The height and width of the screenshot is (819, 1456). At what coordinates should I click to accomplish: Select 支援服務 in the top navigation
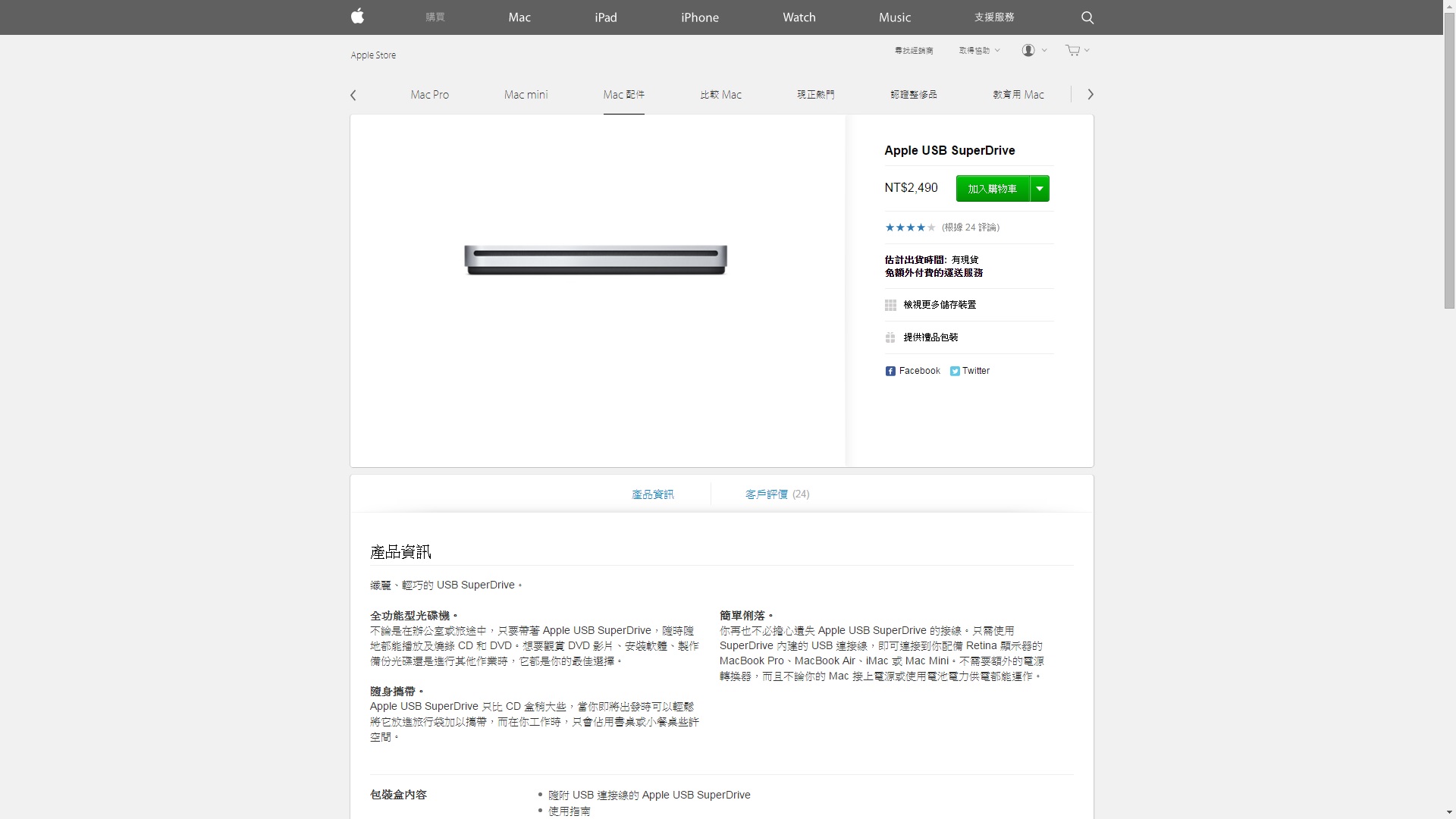pyautogui.click(x=994, y=17)
